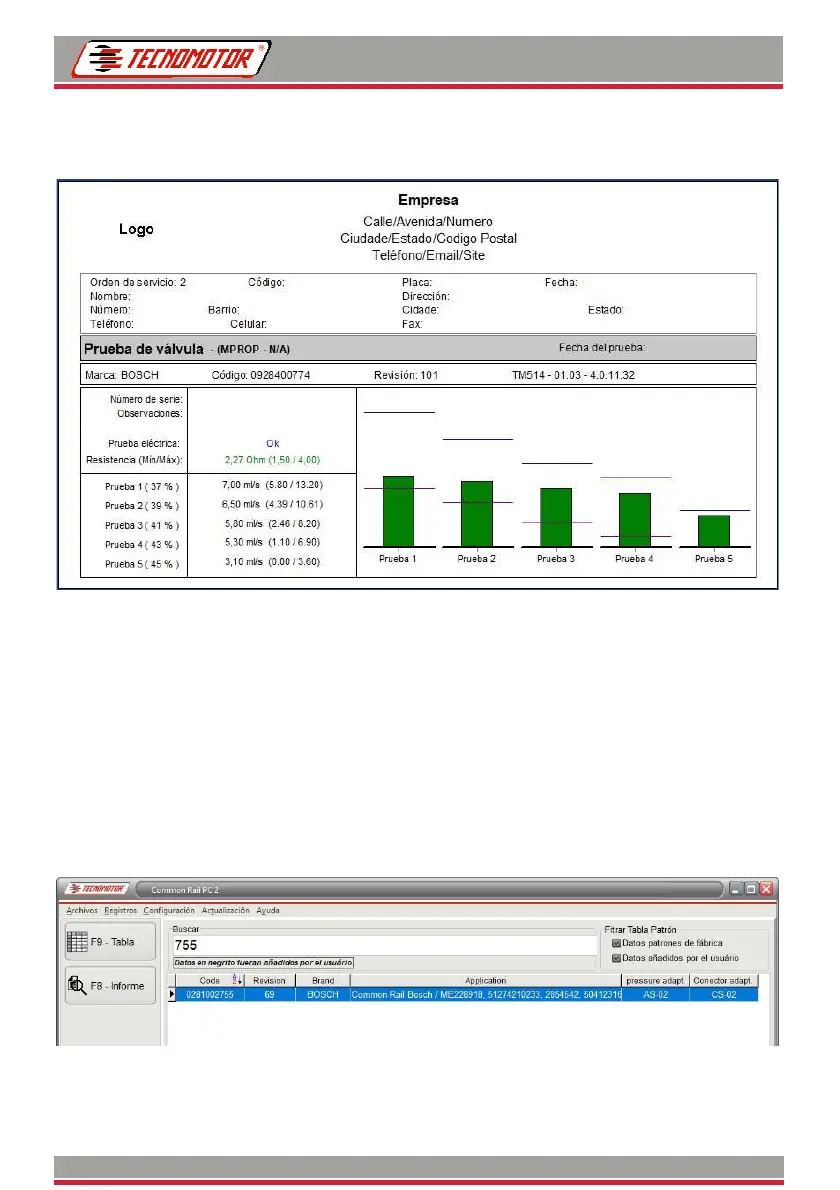The width and height of the screenshot is (840, 1190).
Task: Click the Application column header
Action: point(486,981)
